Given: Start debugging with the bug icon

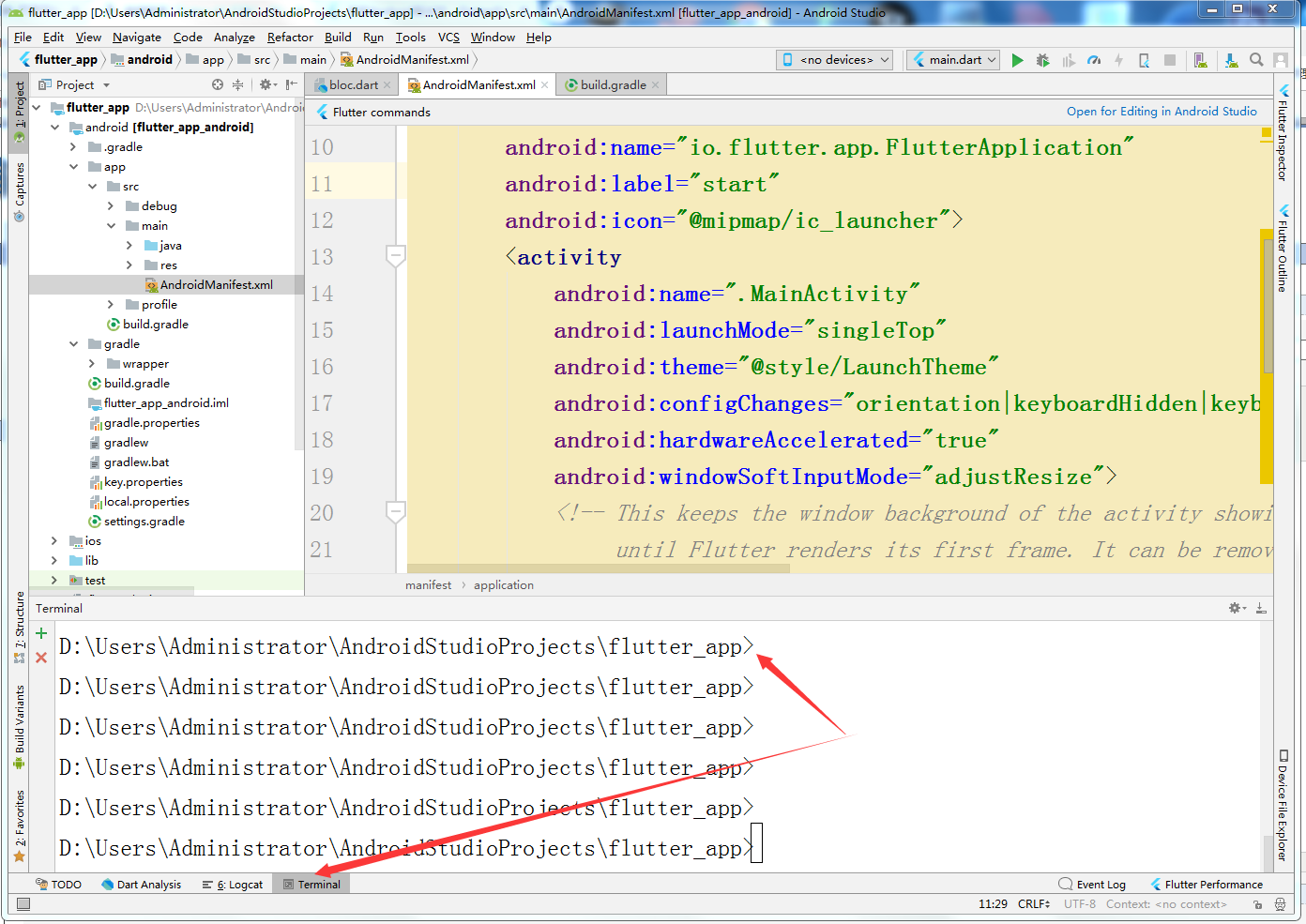Looking at the screenshot, I should (1042, 60).
